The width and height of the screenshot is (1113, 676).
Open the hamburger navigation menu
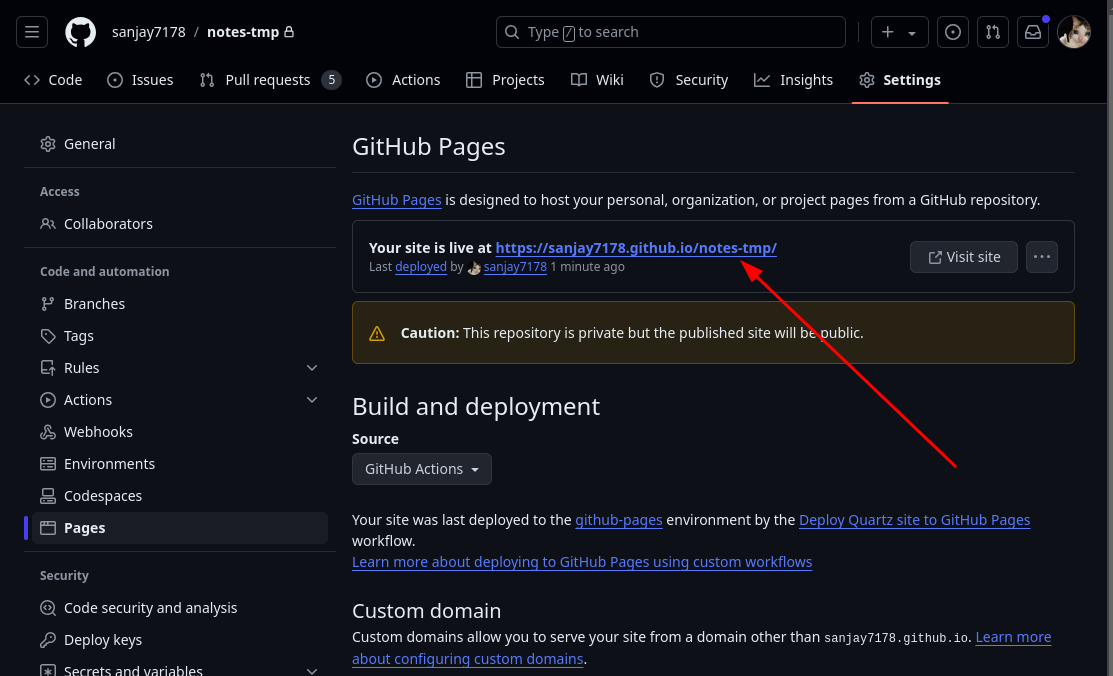click(31, 32)
